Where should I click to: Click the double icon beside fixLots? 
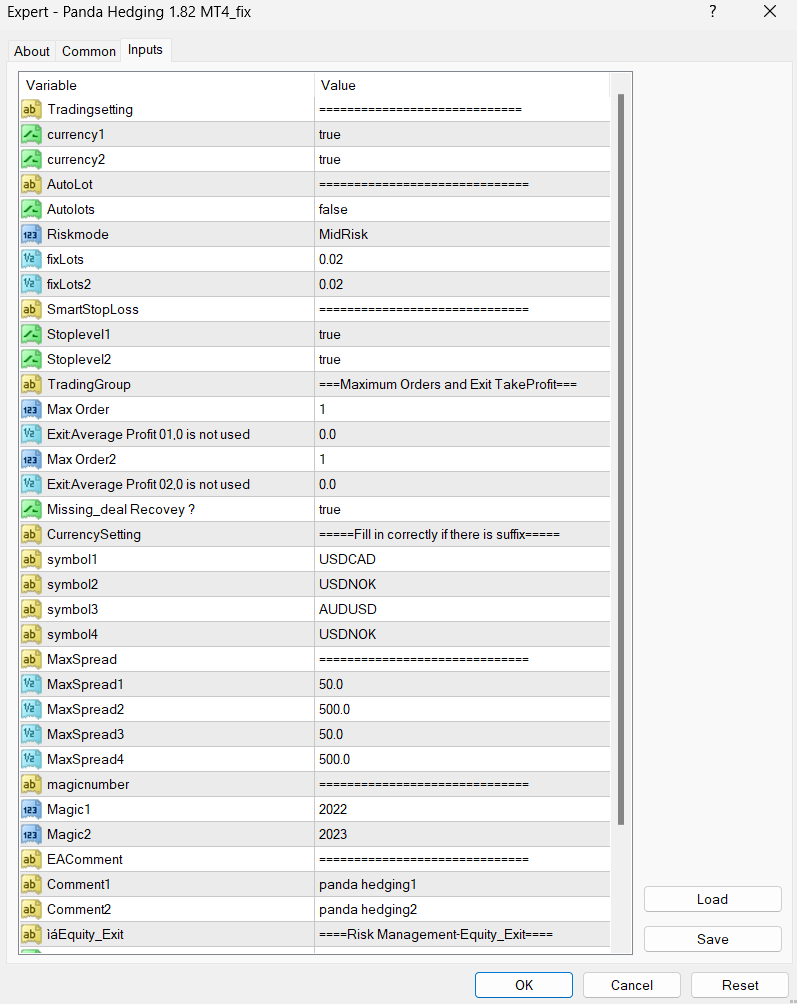click(x=31, y=259)
